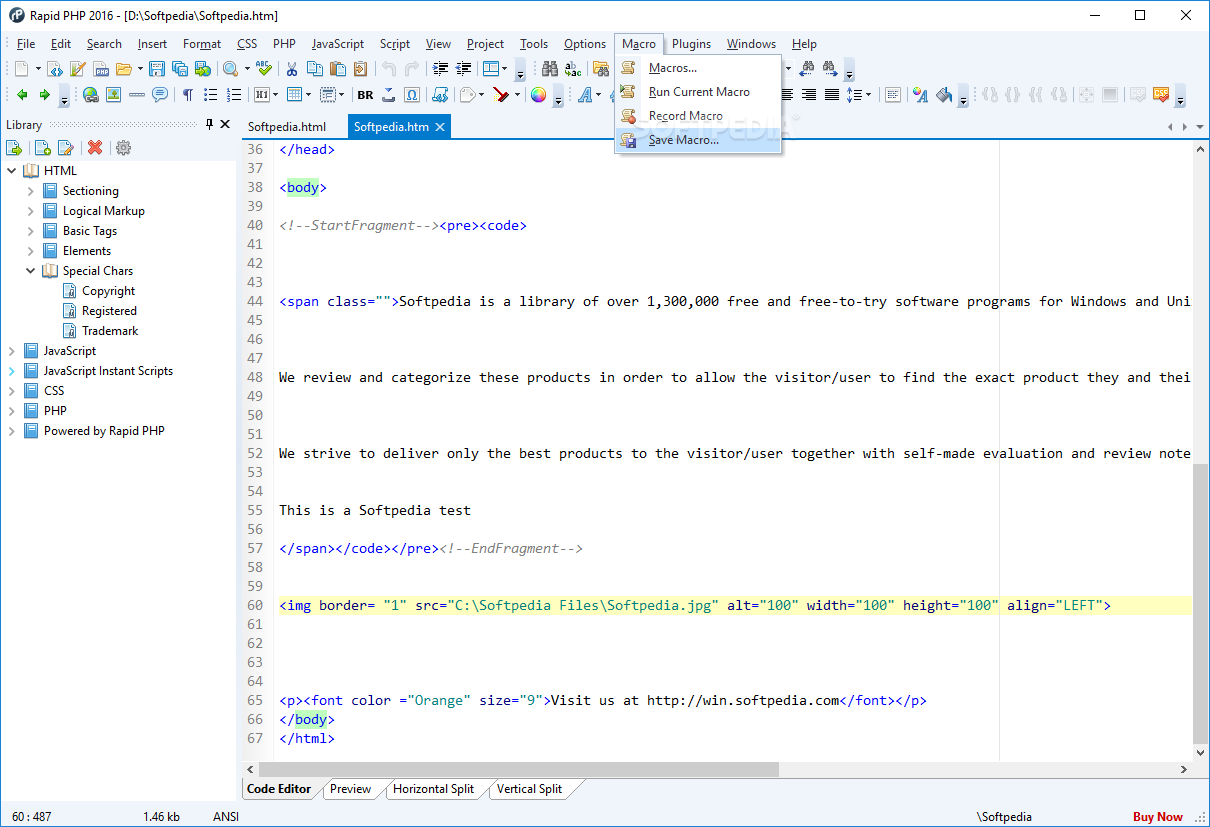Choose Macros... from the Macro menu
The image size is (1210, 827).
(x=697, y=68)
